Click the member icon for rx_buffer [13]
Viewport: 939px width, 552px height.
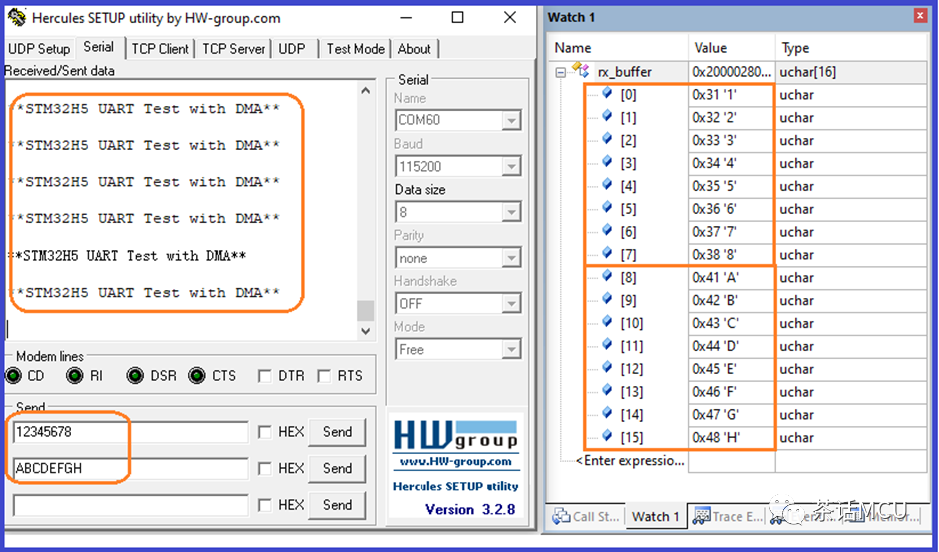pos(607,390)
